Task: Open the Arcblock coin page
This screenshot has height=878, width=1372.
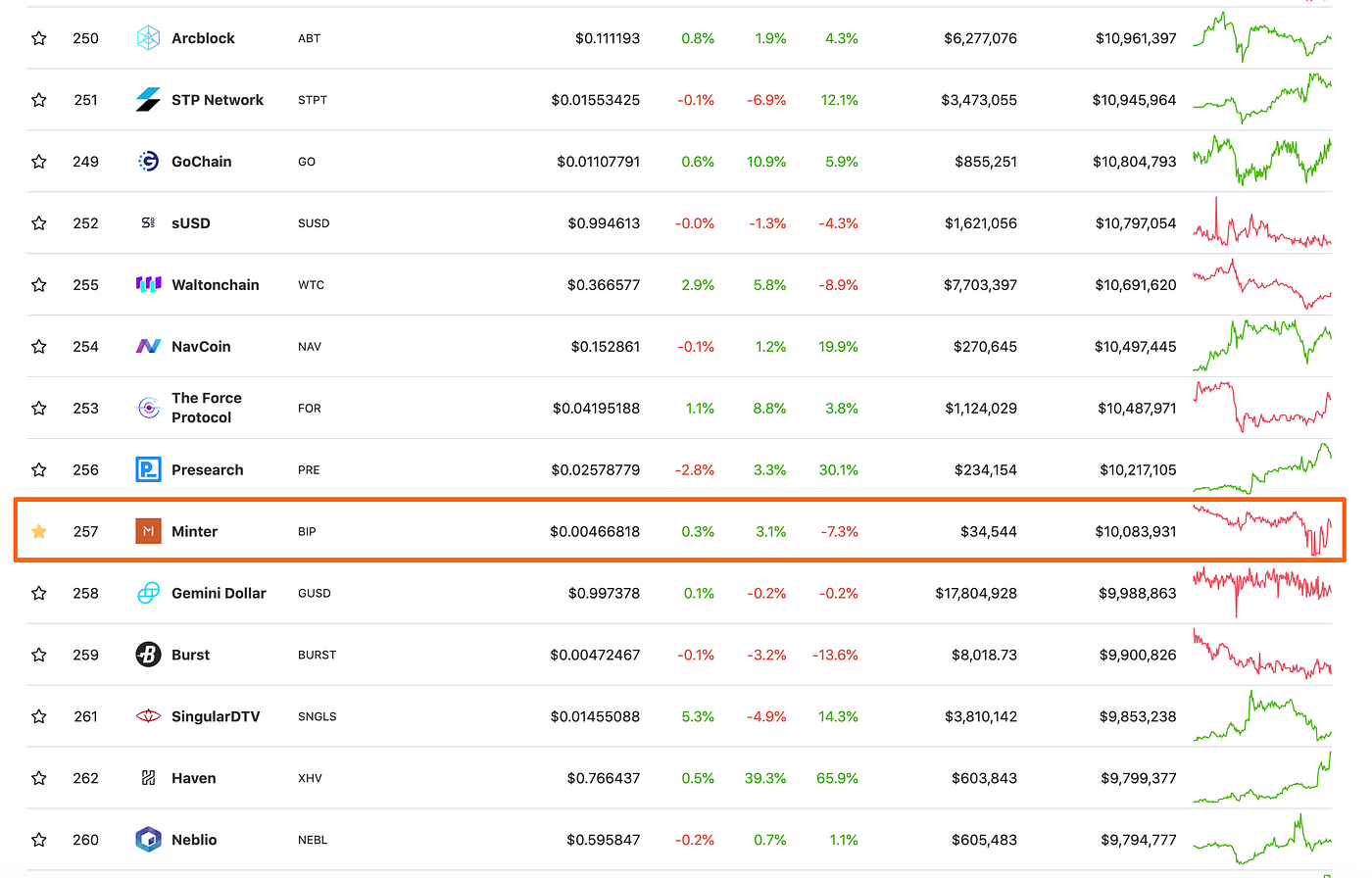Action: pos(203,38)
